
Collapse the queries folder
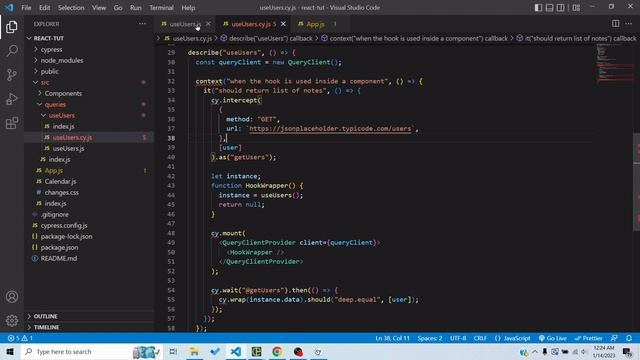coord(89,104)
